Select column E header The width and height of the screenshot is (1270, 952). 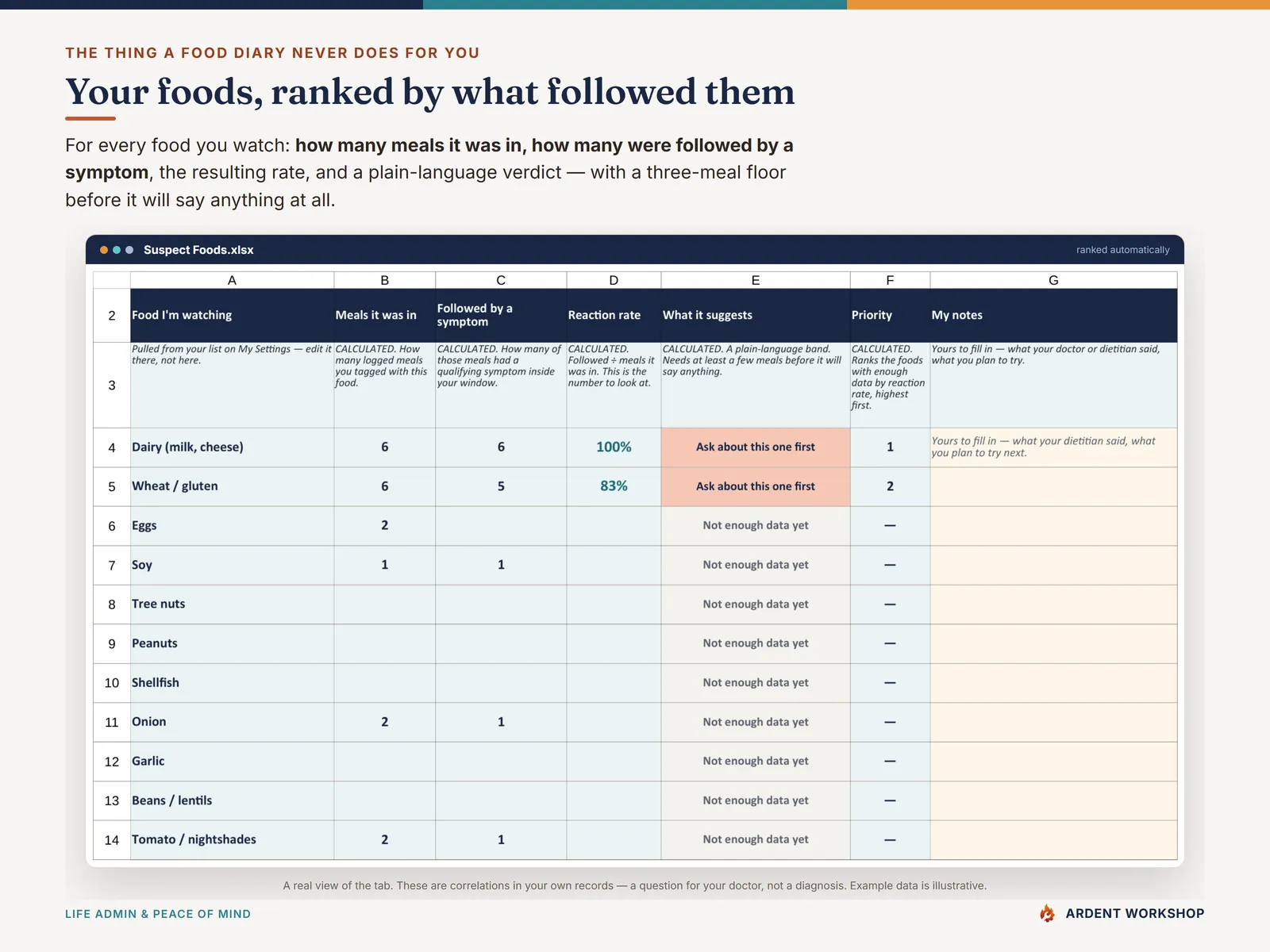tap(756, 280)
